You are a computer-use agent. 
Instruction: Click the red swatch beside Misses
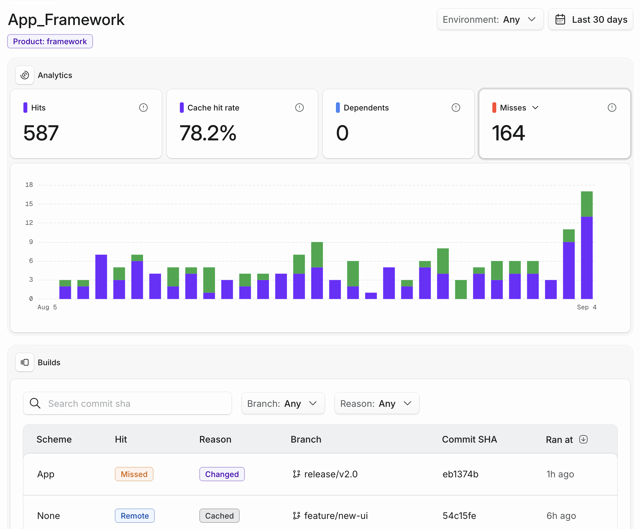494,108
